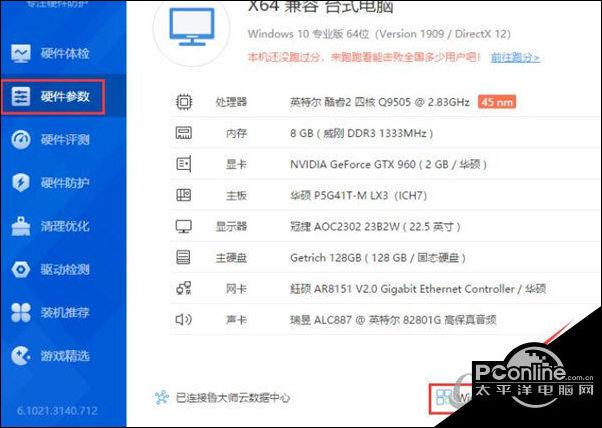Select the 硬件参数 sliders icon
Screen dimensions: 602x428
(21, 97)
